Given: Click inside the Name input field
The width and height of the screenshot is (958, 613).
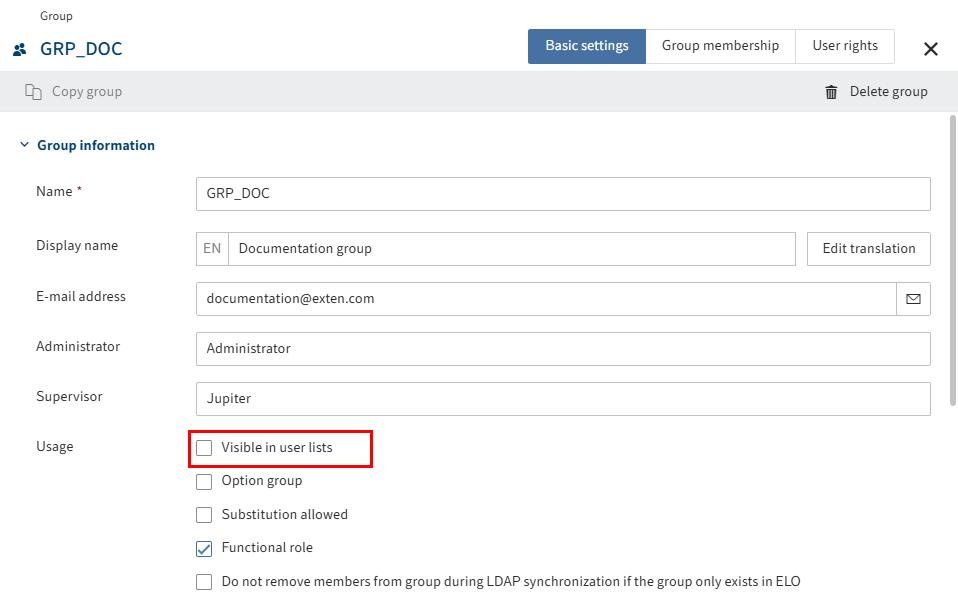Looking at the screenshot, I should pos(562,193).
